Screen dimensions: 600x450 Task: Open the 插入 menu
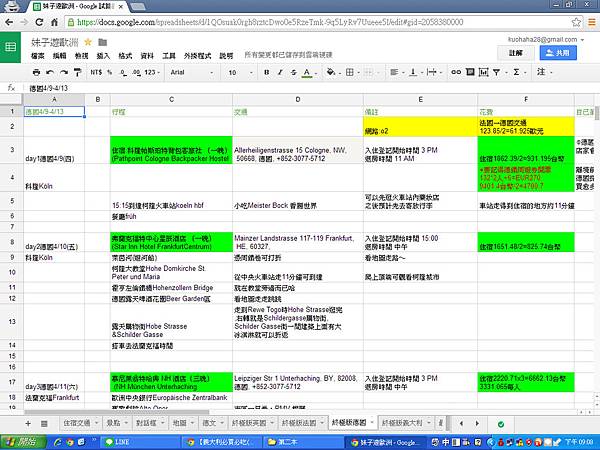pos(103,56)
